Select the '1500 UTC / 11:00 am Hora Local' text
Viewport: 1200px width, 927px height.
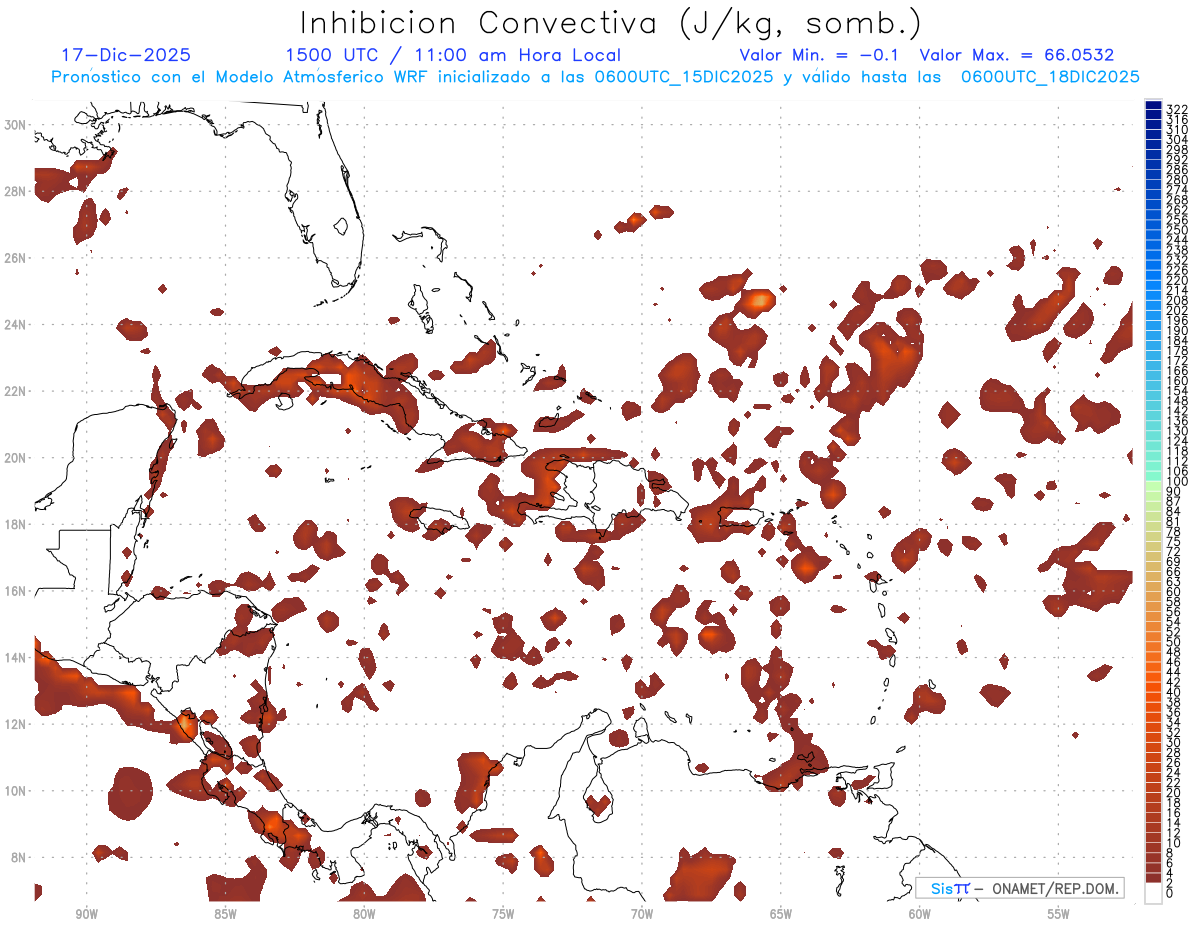pyautogui.click(x=453, y=55)
